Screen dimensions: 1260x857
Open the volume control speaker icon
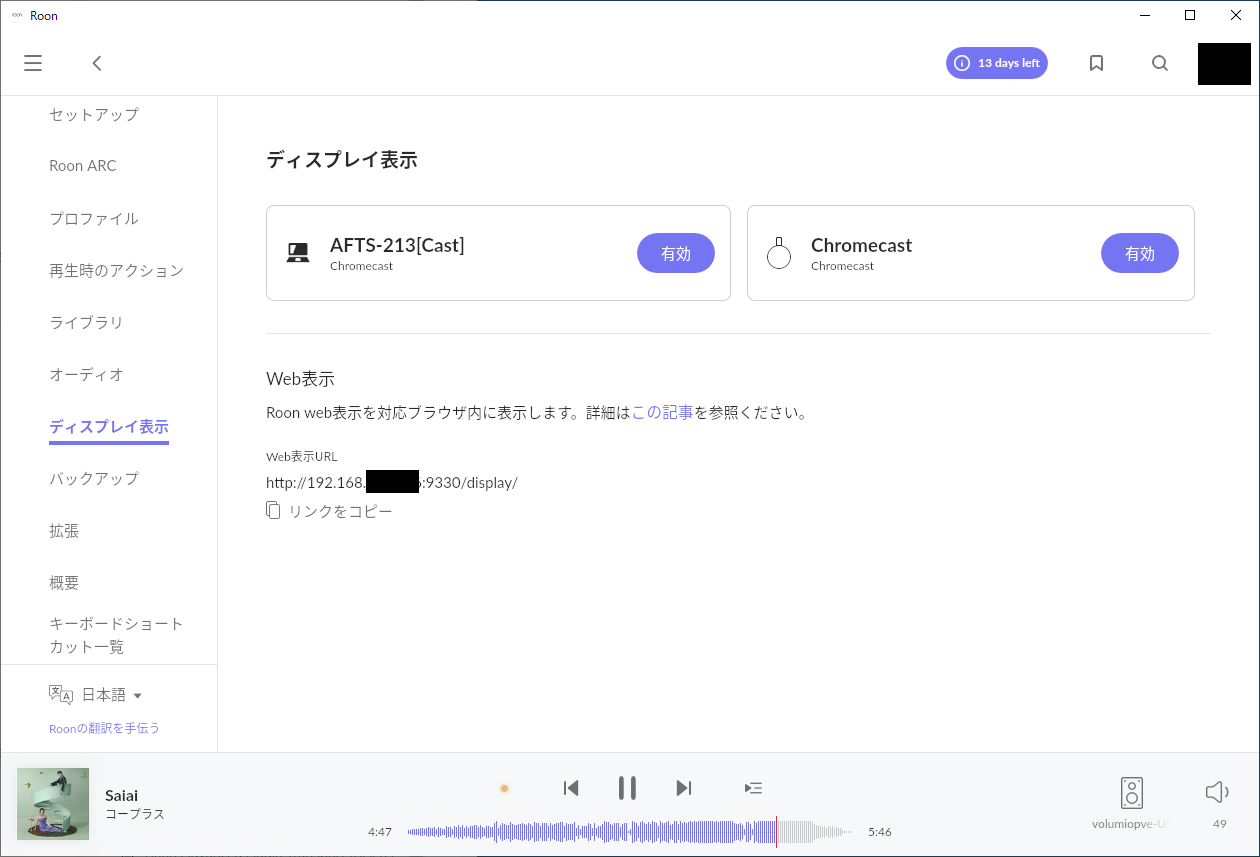pos(1217,792)
